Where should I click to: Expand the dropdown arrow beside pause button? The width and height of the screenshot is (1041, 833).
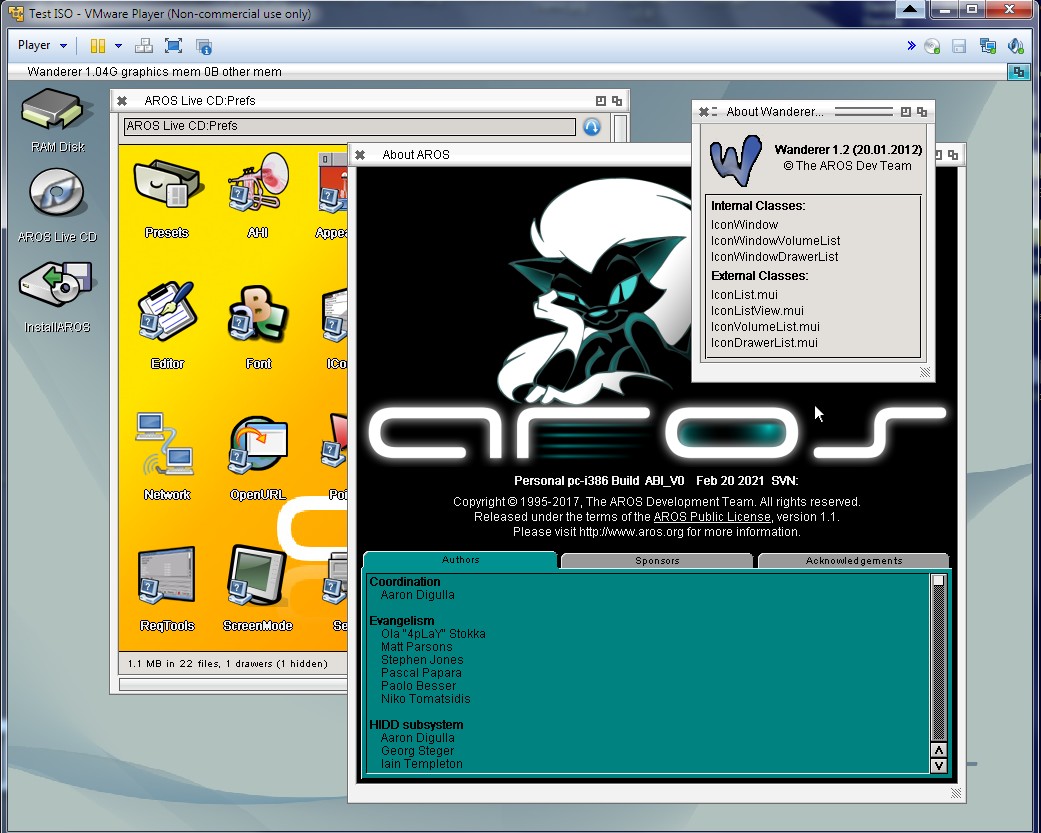118,46
